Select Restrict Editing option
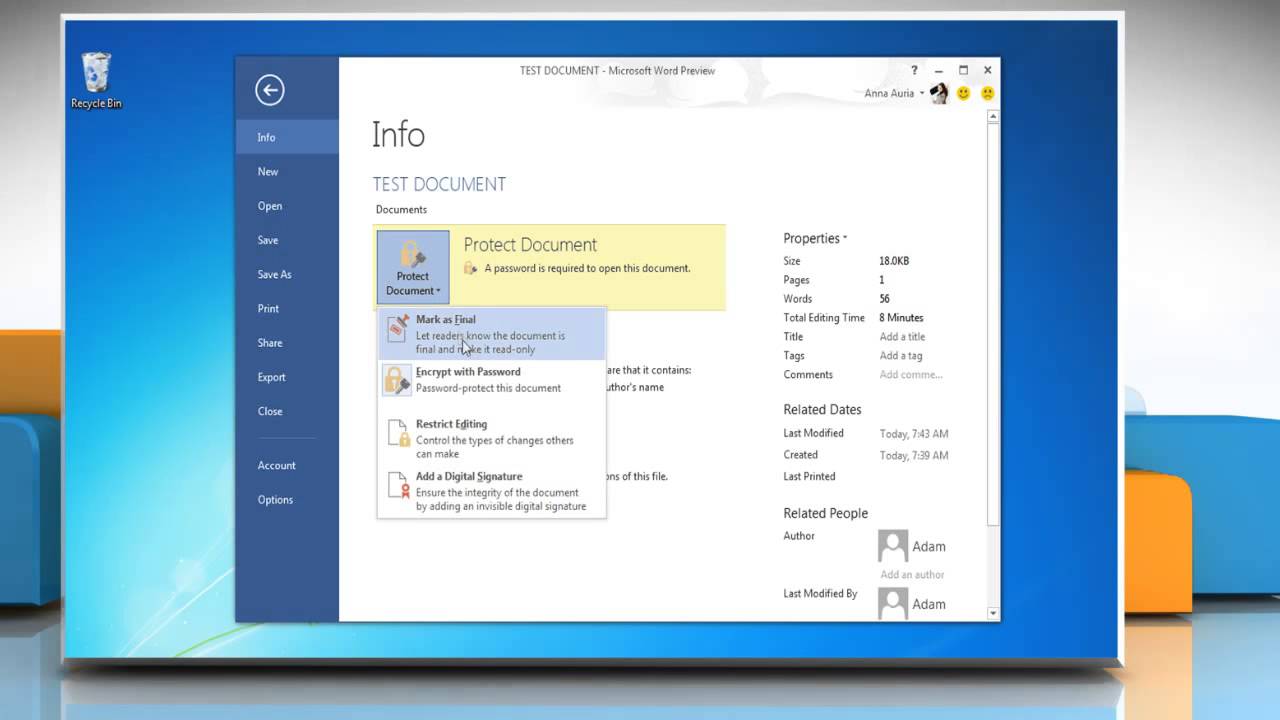 tap(492, 438)
